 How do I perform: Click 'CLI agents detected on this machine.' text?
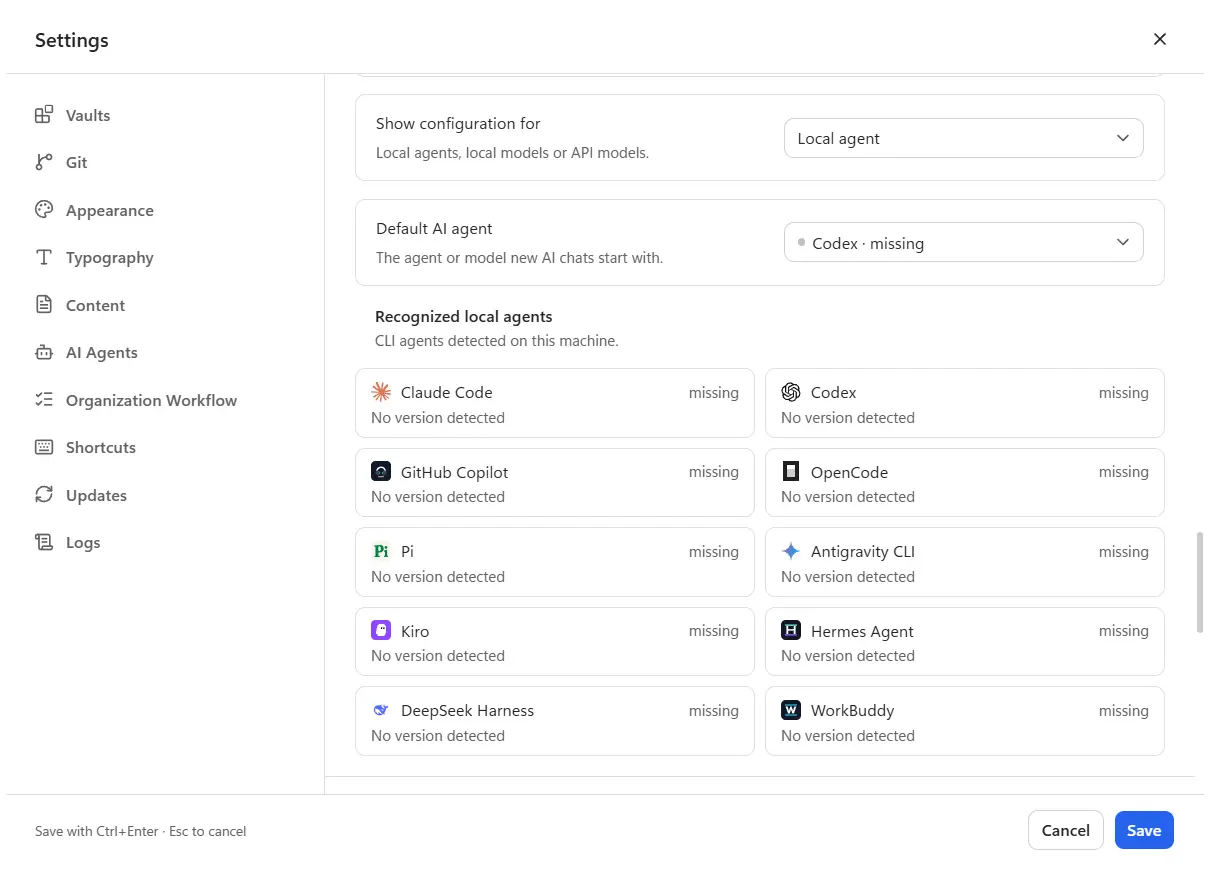[497, 341]
